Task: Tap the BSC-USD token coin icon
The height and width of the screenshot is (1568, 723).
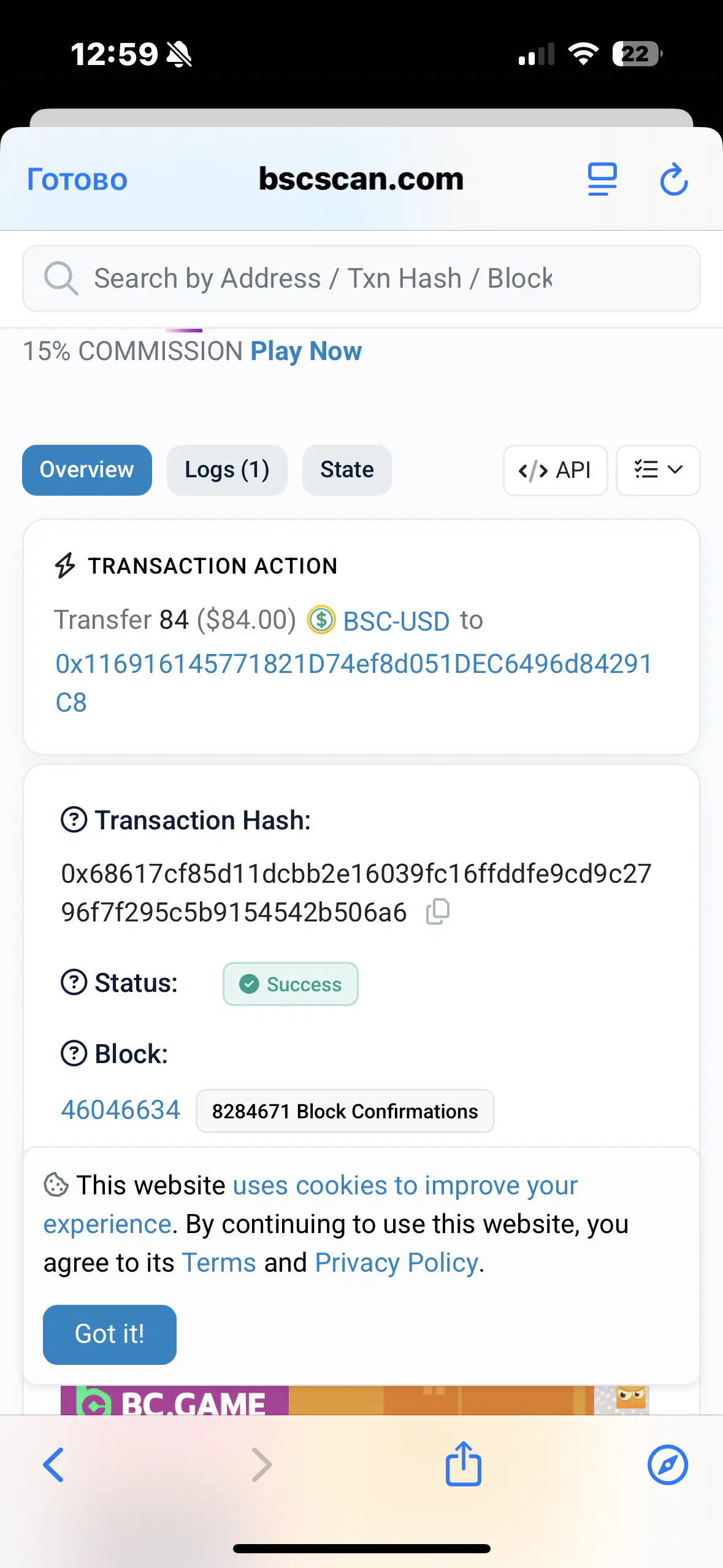Action: click(321, 620)
